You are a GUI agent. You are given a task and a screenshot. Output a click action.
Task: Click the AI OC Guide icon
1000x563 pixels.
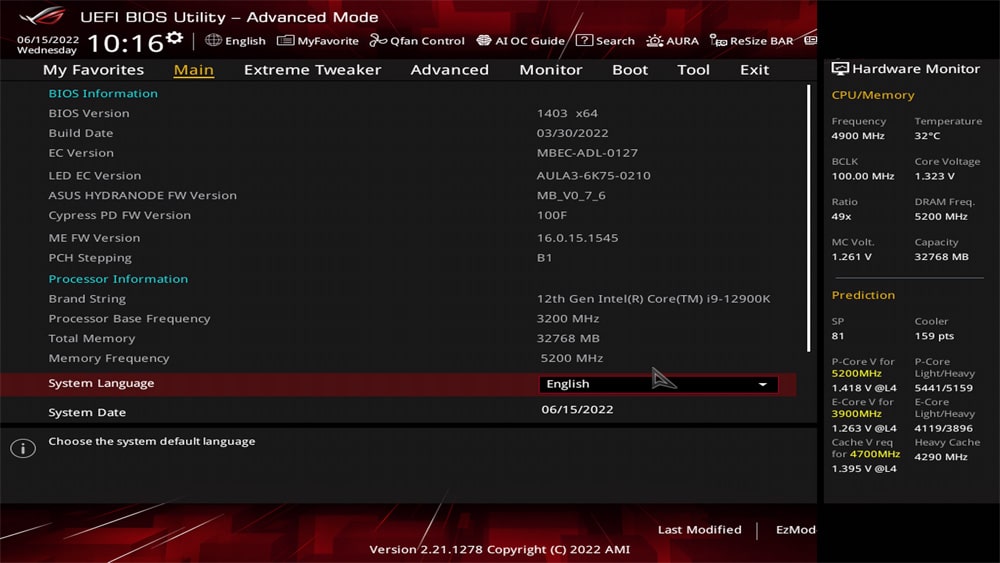pos(484,40)
